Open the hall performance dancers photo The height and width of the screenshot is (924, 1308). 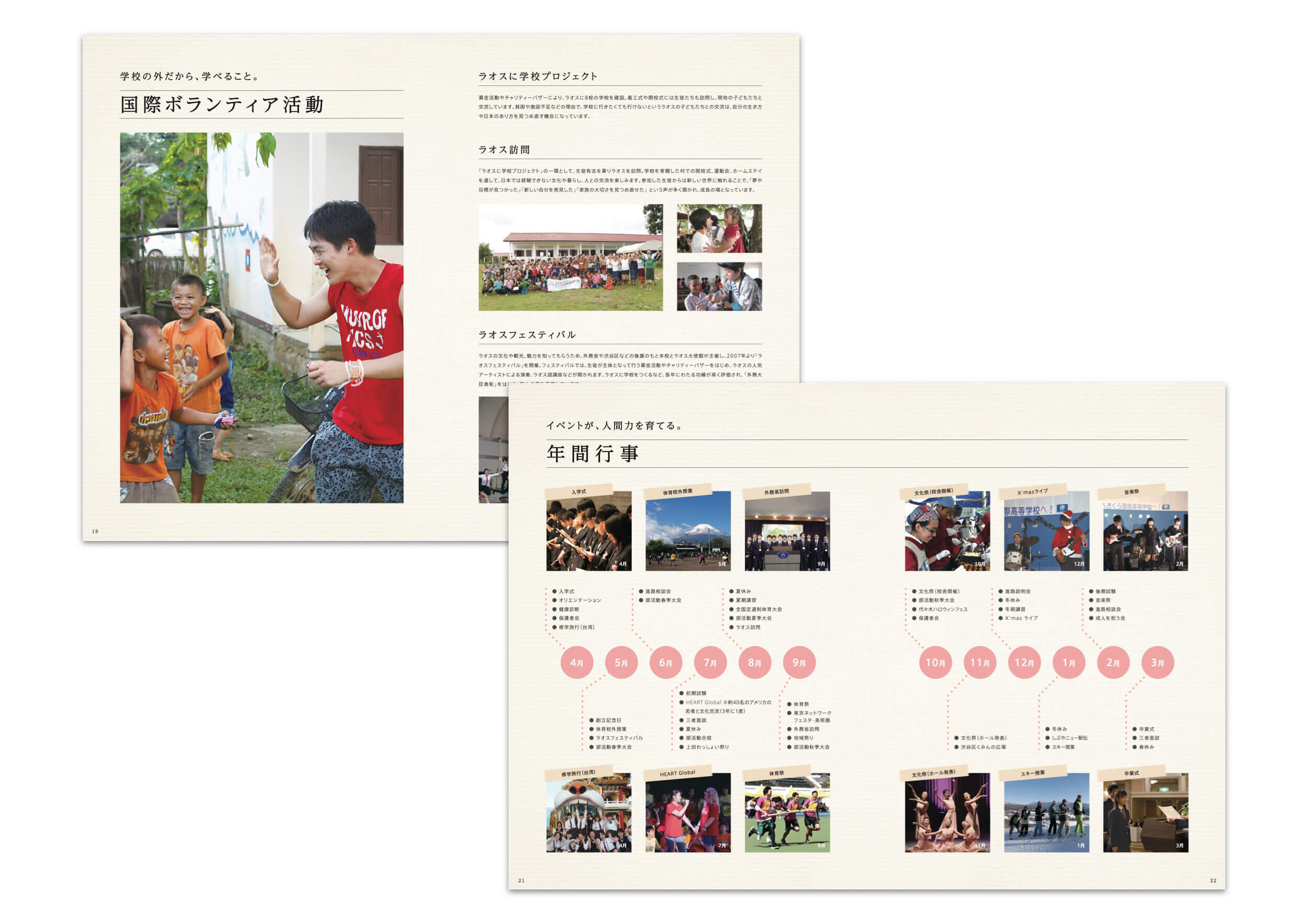[948, 813]
